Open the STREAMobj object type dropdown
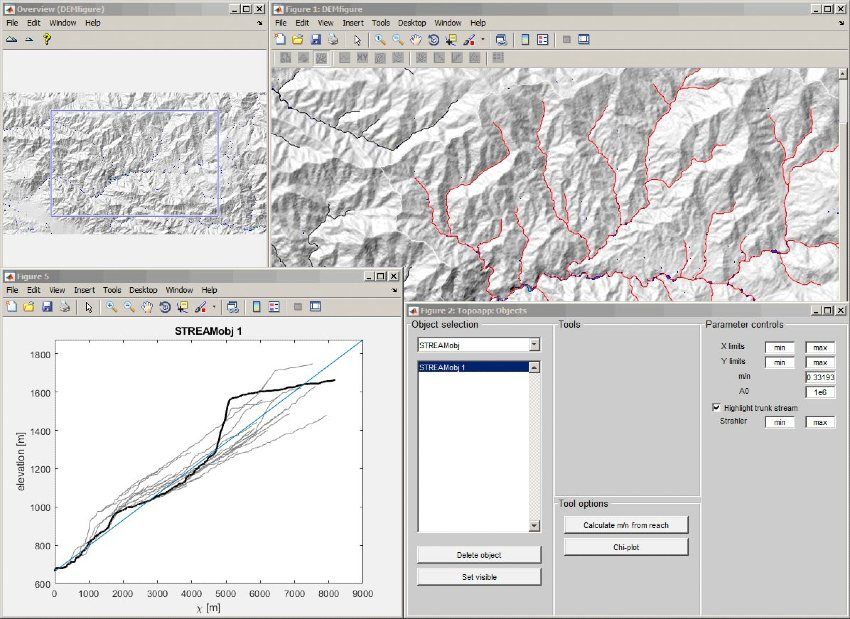Screen dimensions: 850x619 click(x=534, y=344)
